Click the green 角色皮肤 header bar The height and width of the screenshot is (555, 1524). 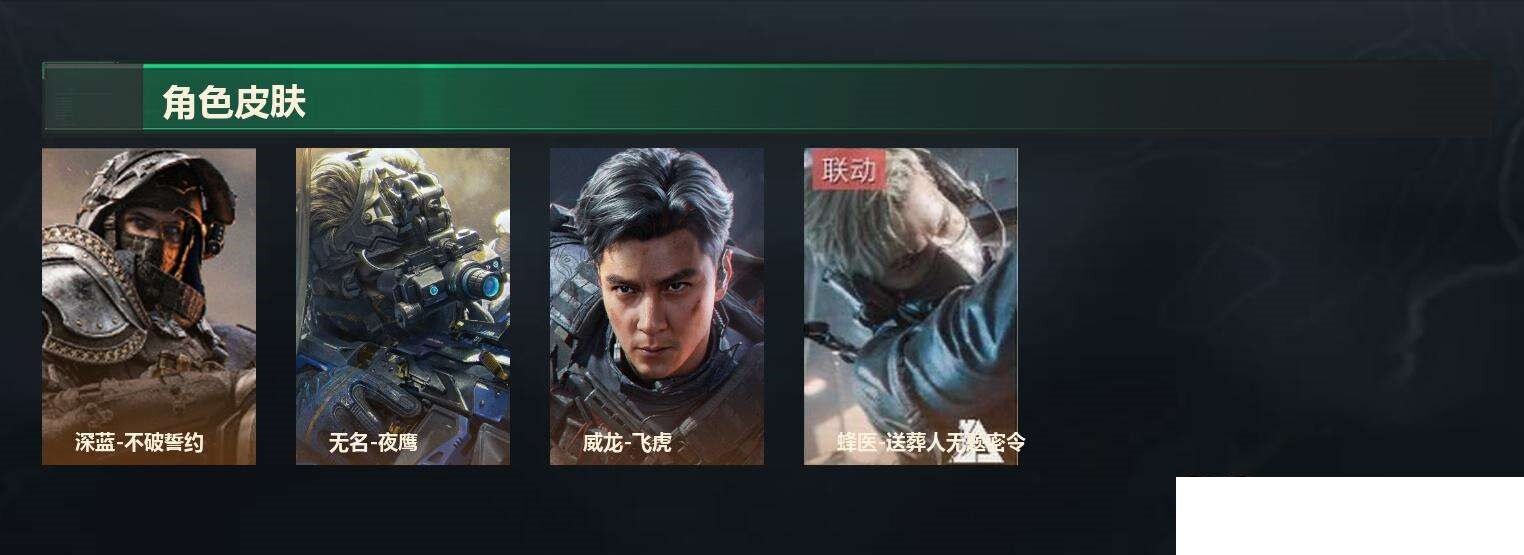click(x=767, y=97)
